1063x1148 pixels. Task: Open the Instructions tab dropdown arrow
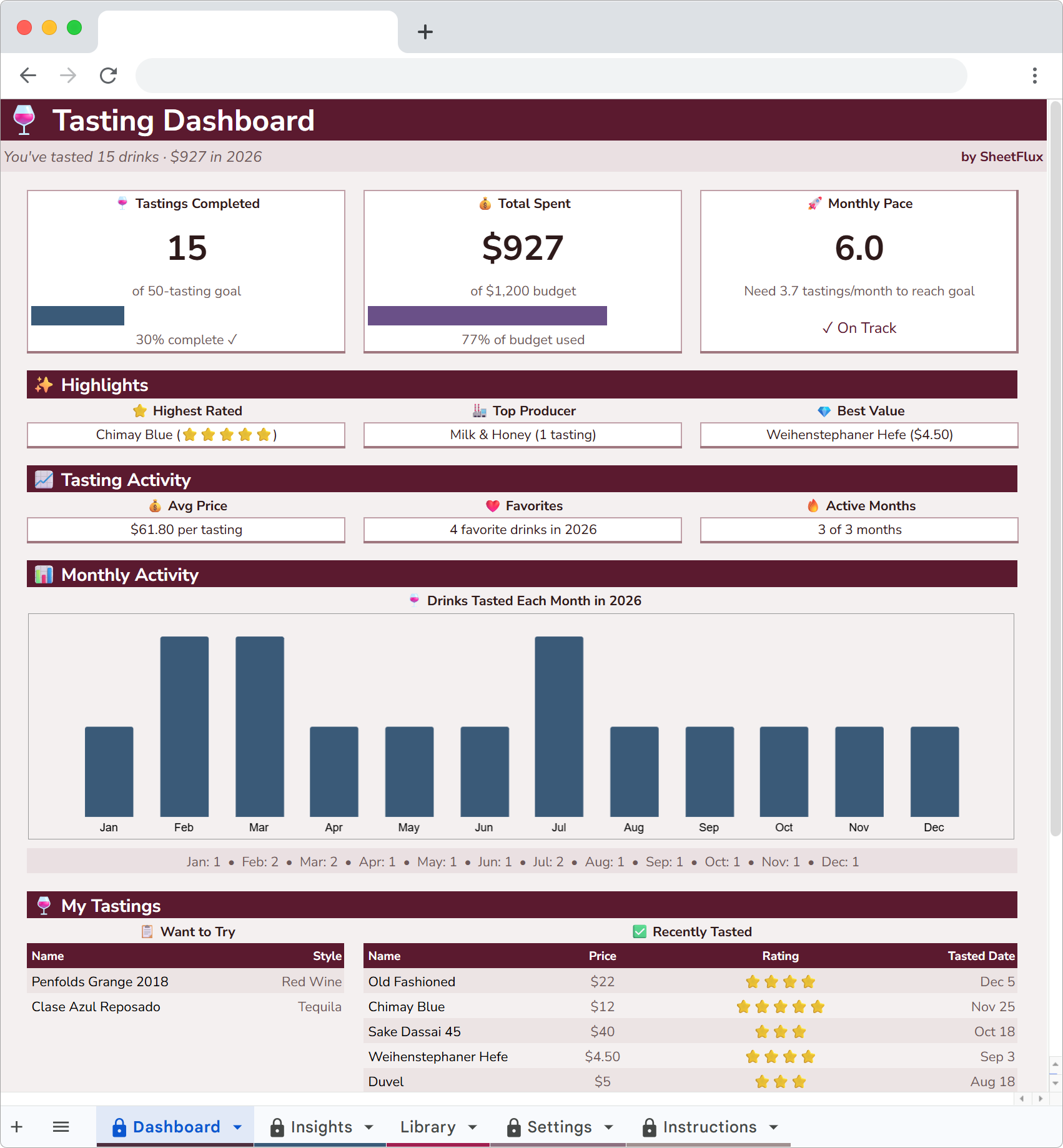click(x=775, y=1127)
